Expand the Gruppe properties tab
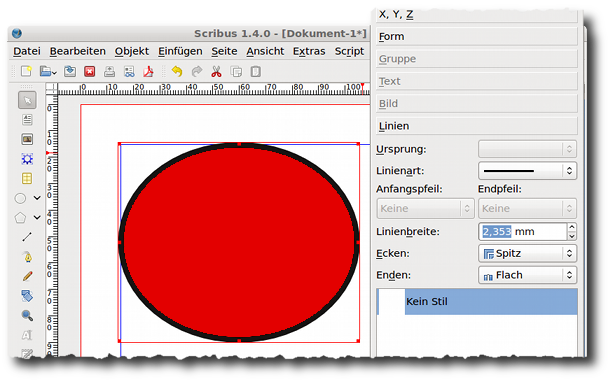The width and height of the screenshot is (610, 383). click(x=477, y=59)
